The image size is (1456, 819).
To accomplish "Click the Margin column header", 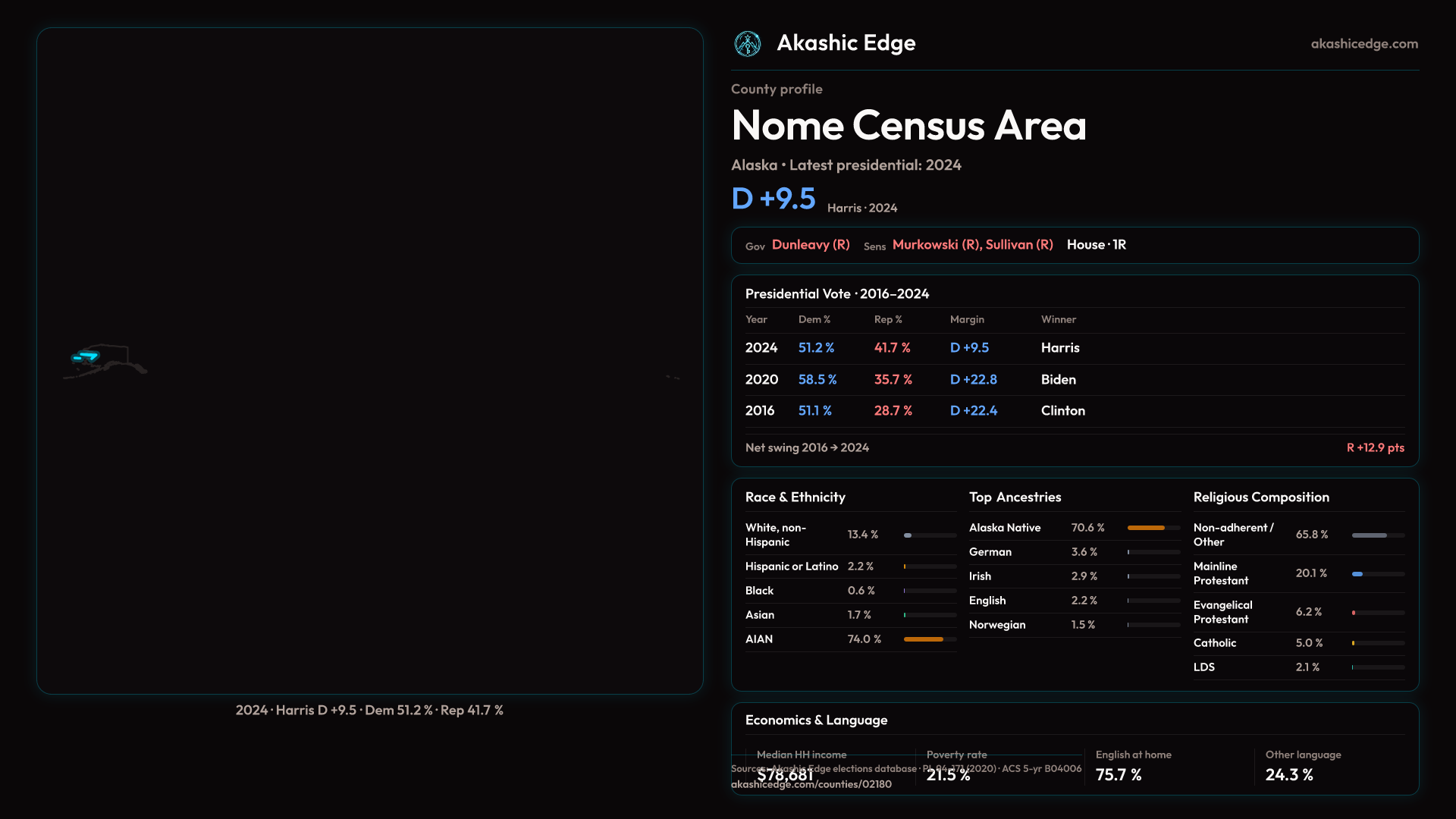I will tap(967, 319).
